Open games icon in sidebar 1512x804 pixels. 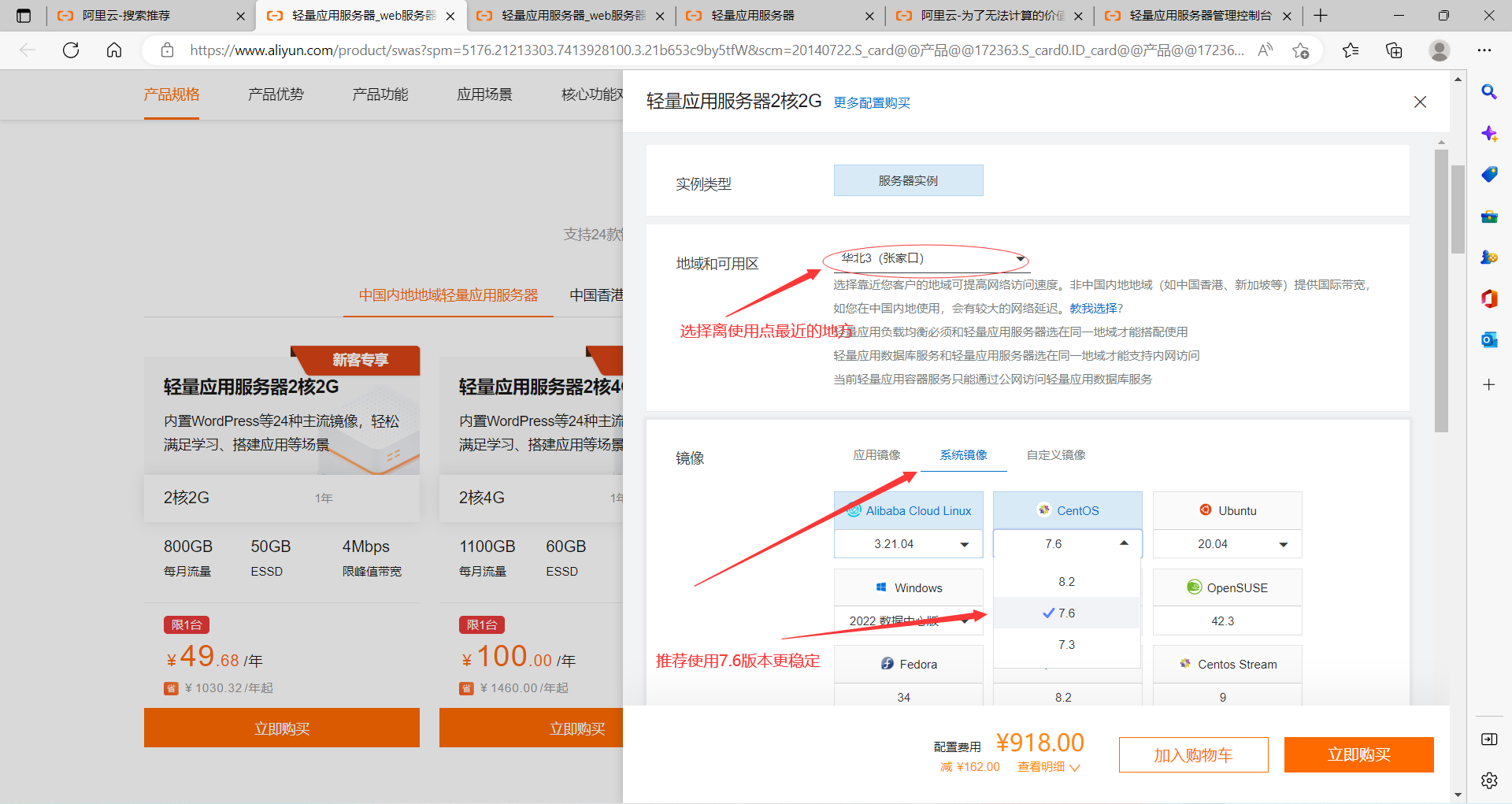click(1489, 257)
